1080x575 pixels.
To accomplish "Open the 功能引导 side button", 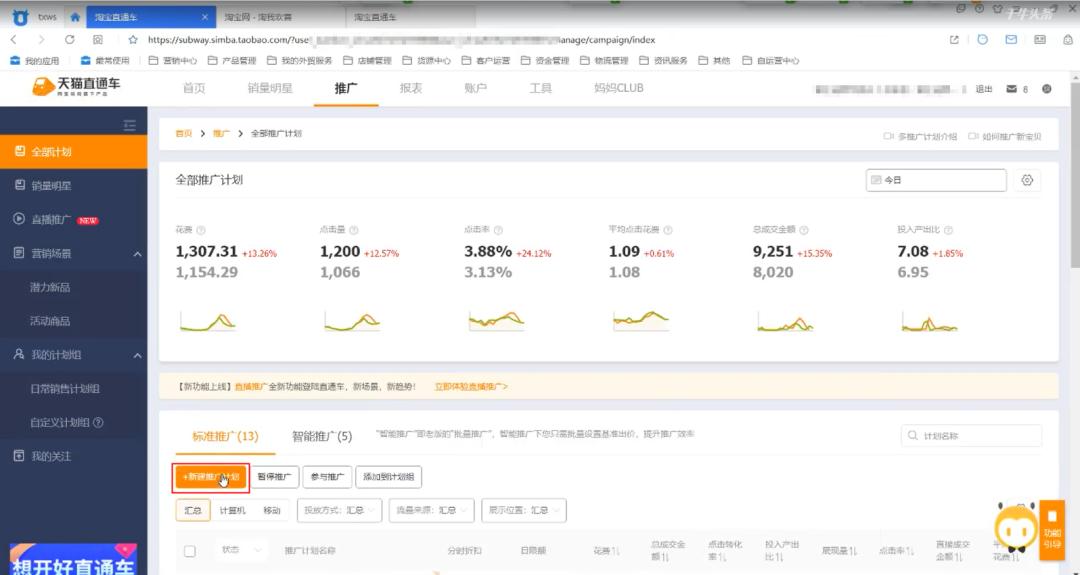I will pyautogui.click(x=1052, y=529).
